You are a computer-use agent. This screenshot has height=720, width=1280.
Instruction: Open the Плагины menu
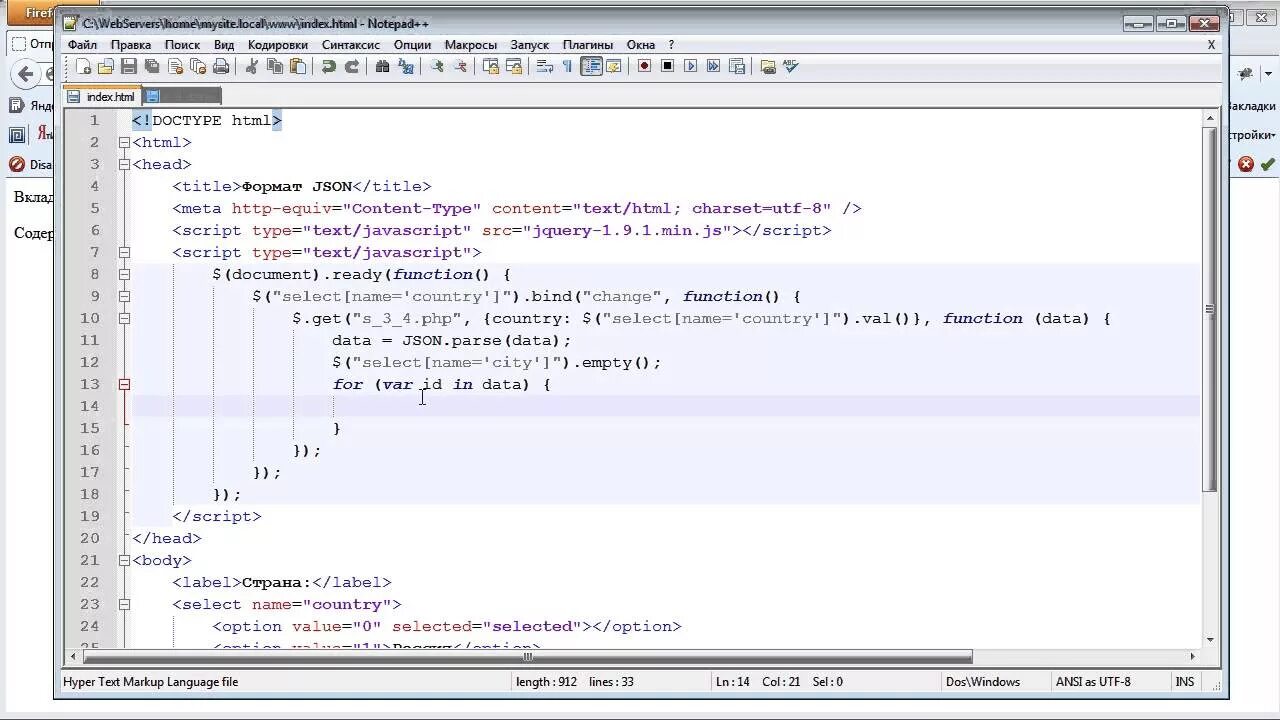588,45
